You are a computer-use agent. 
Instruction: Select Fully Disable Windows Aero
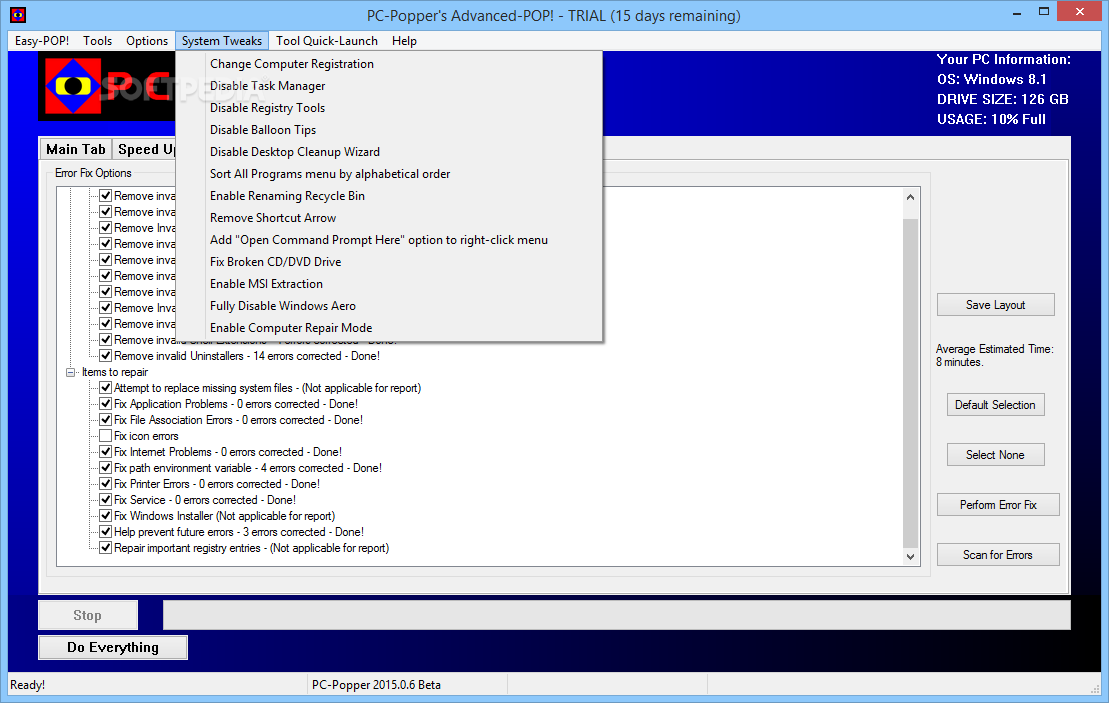click(x=389, y=305)
